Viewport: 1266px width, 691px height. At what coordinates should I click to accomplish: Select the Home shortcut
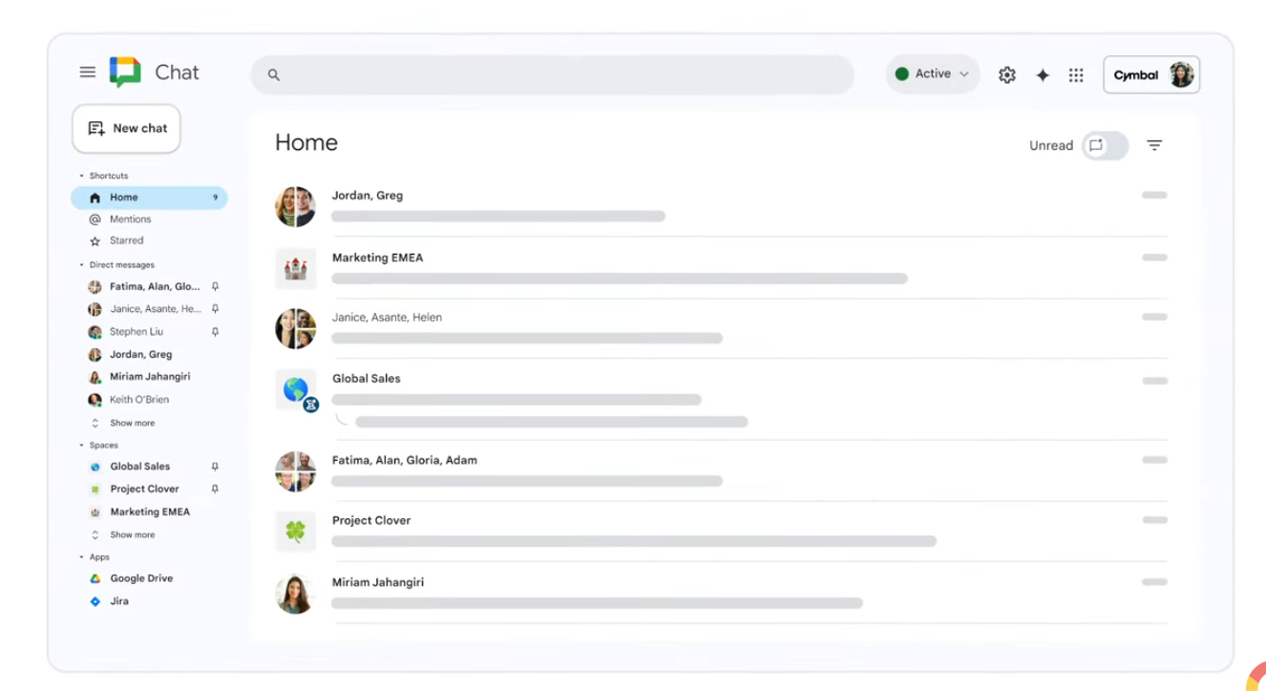click(125, 197)
